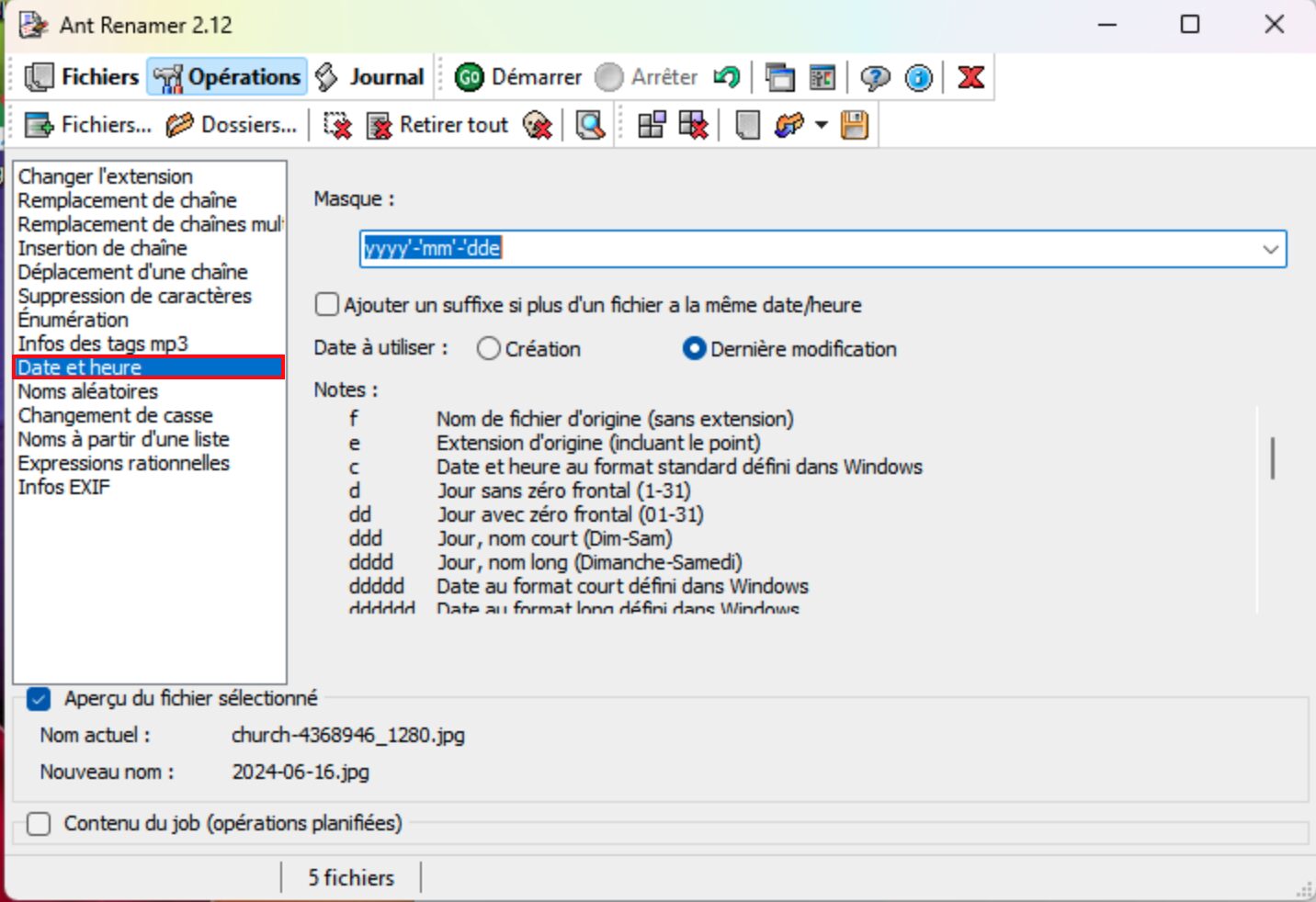Uncheck Aperçu du fichier sélectionné
Screen dimensions: 1316x902
click(x=39, y=699)
